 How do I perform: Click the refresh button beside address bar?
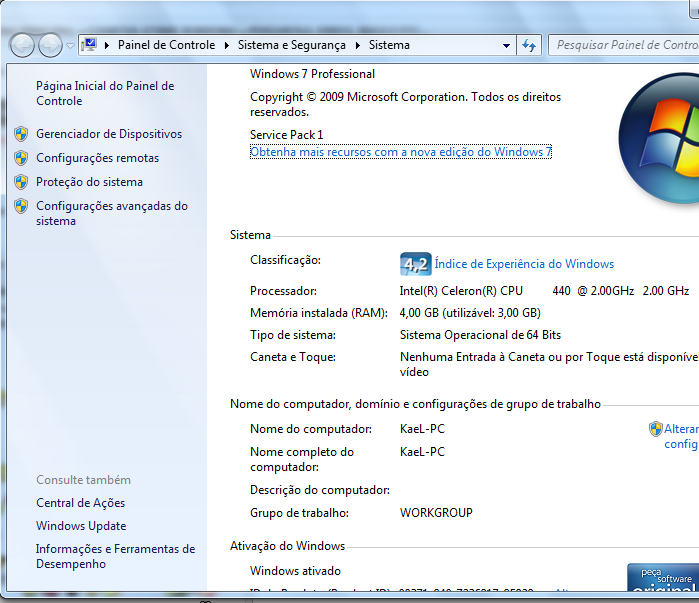click(x=530, y=45)
